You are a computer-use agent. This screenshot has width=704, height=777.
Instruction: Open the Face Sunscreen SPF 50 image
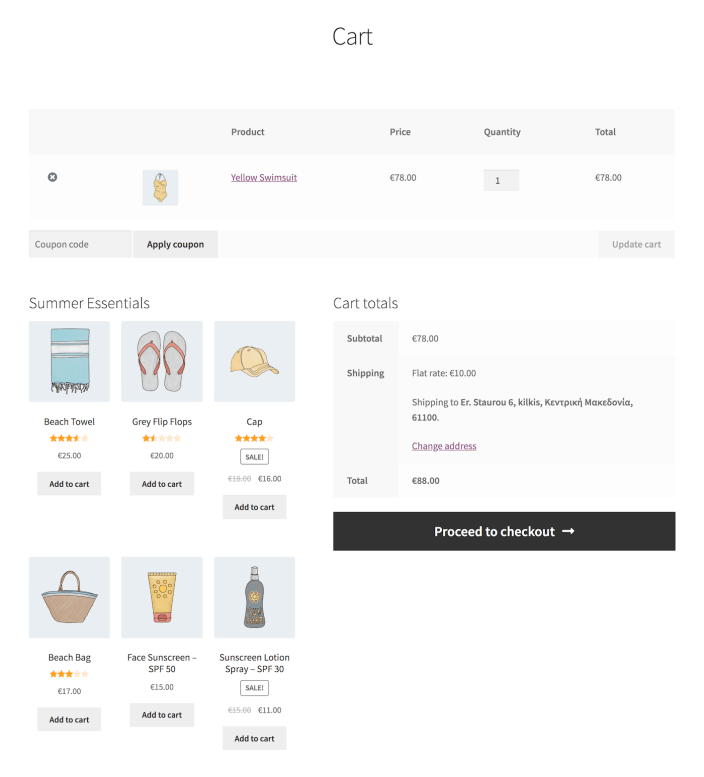[x=162, y=597]
